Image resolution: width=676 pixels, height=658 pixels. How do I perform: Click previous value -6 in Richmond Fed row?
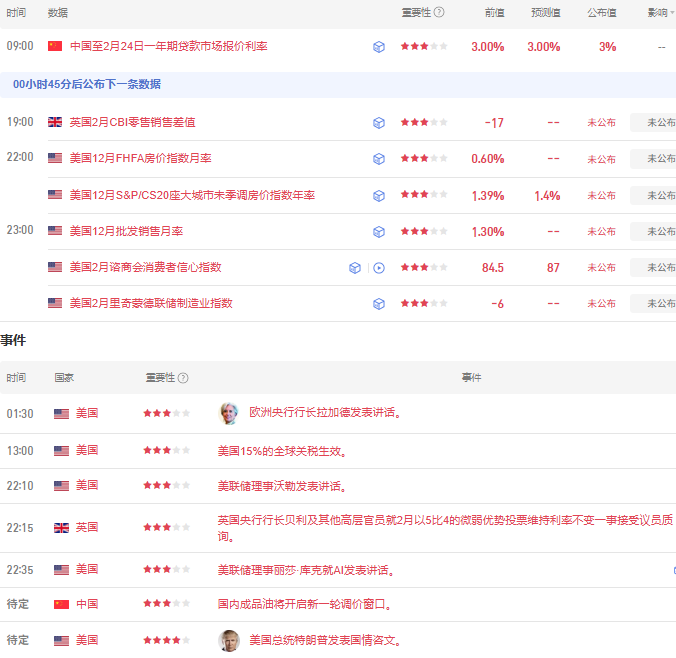(x=498, y=304)
